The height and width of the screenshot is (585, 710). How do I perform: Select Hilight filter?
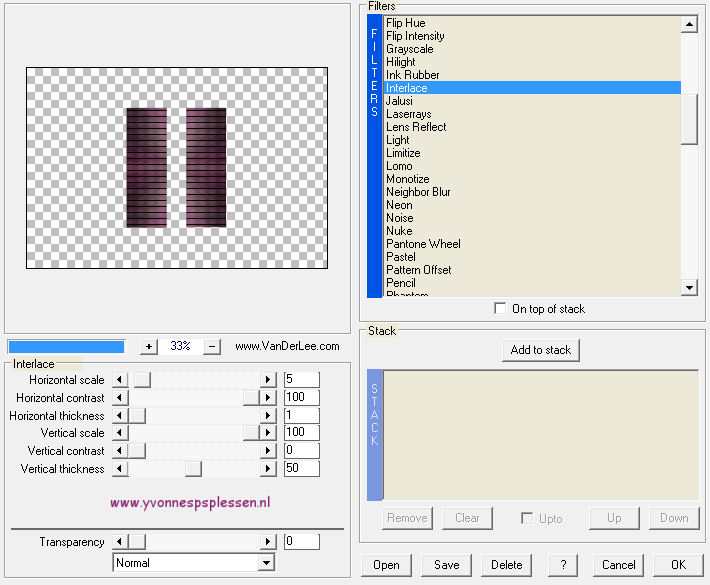tap(532, 62)
